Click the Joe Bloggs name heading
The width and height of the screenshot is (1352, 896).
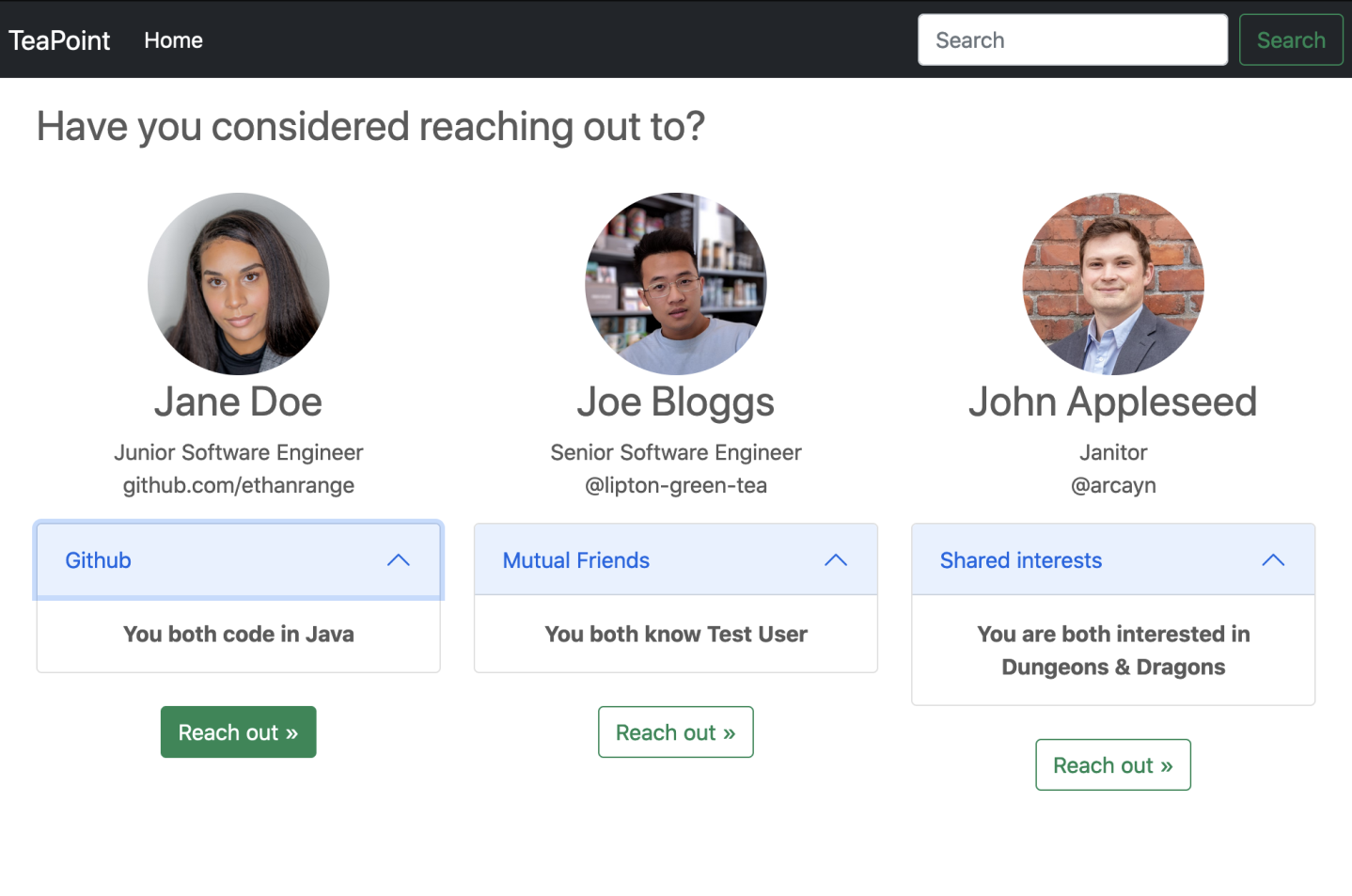pyautogui.click(x=676, y=402)
